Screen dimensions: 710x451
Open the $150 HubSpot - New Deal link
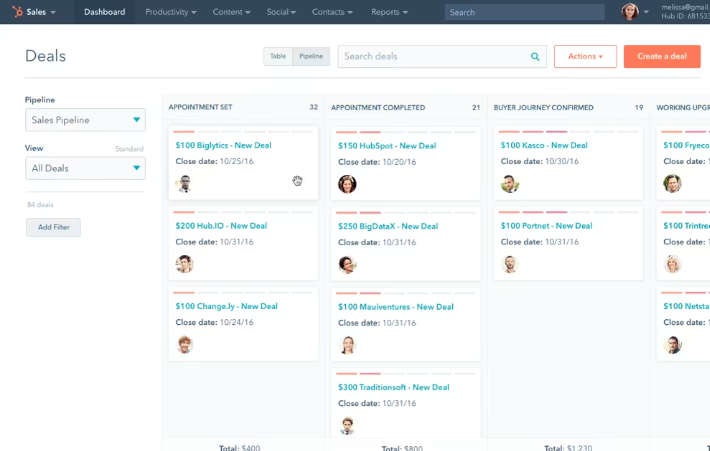pyautogui.click(x=387, y=146)
